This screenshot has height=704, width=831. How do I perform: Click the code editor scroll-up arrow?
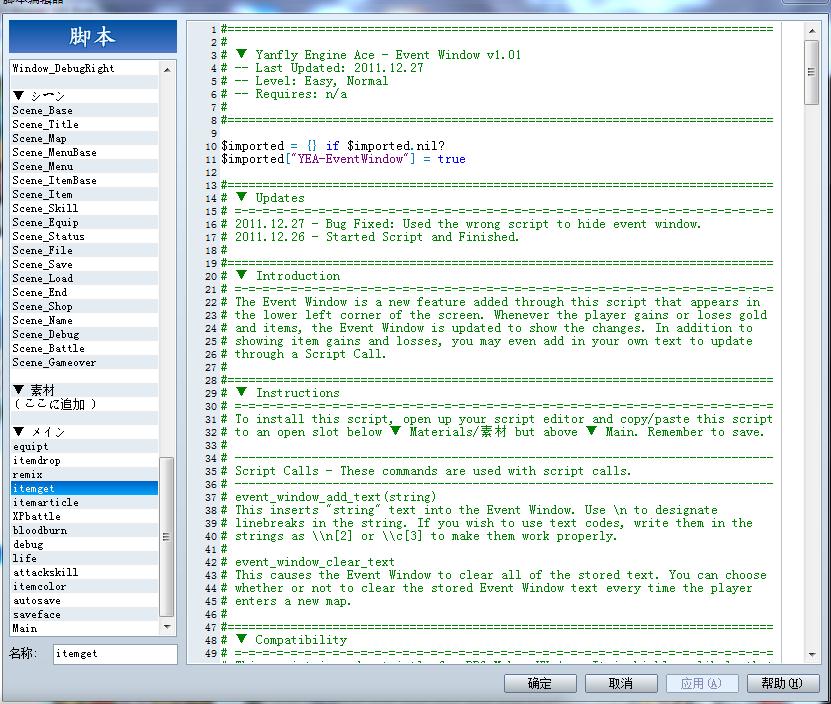(x=812, y=31)
